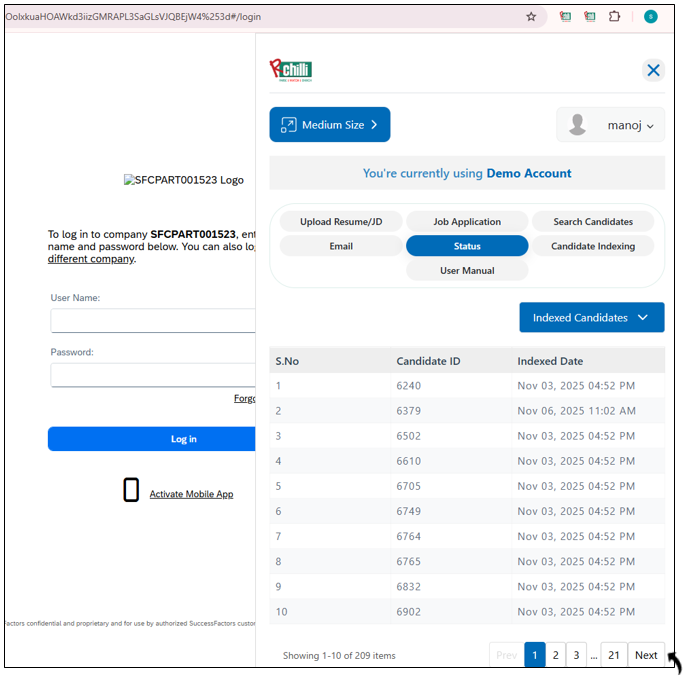Open the Search Candidates tab
The height and width of the screenshot is (681, 686).
click(593, 221)
